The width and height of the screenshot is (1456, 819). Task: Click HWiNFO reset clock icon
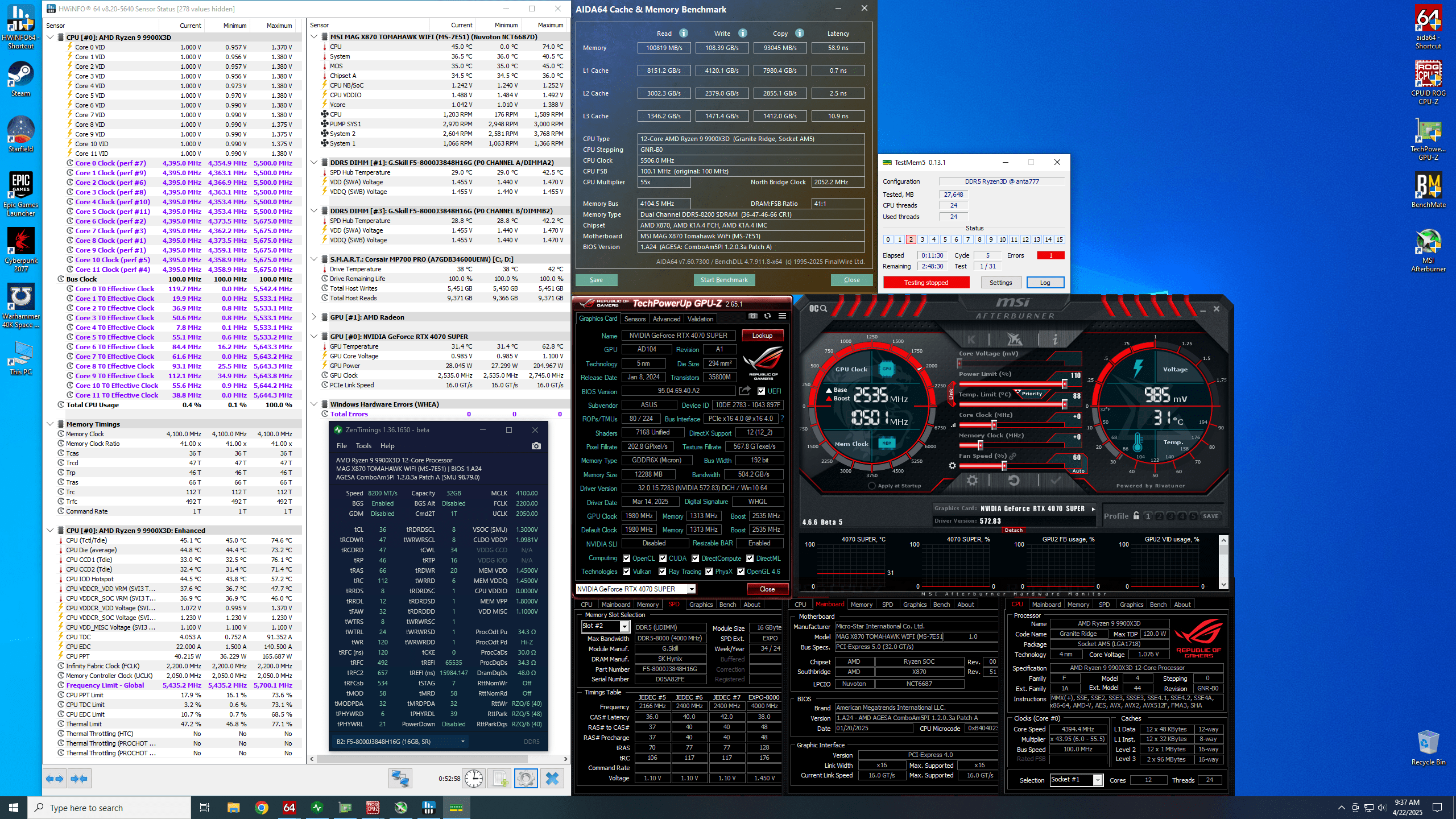(x=473, y=779)
